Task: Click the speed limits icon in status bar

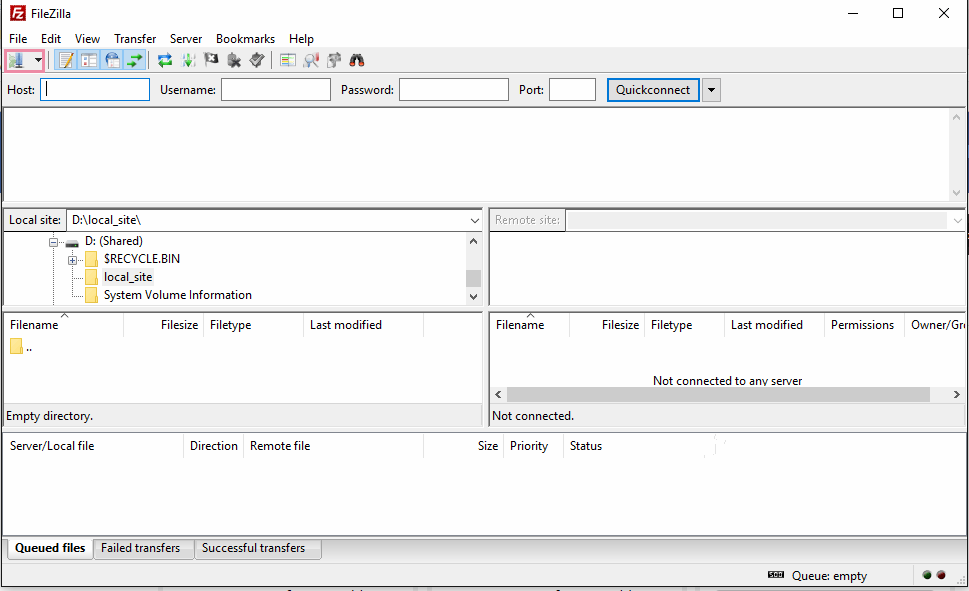Action: [776, 575]
